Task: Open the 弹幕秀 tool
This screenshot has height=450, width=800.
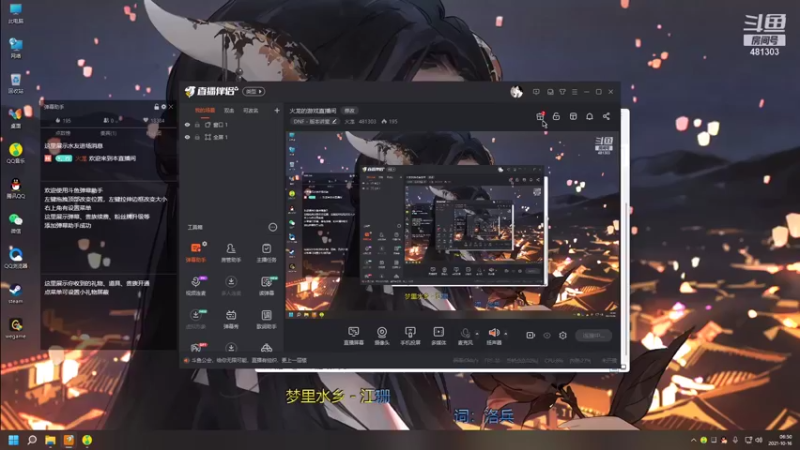Action: [231, 319]
